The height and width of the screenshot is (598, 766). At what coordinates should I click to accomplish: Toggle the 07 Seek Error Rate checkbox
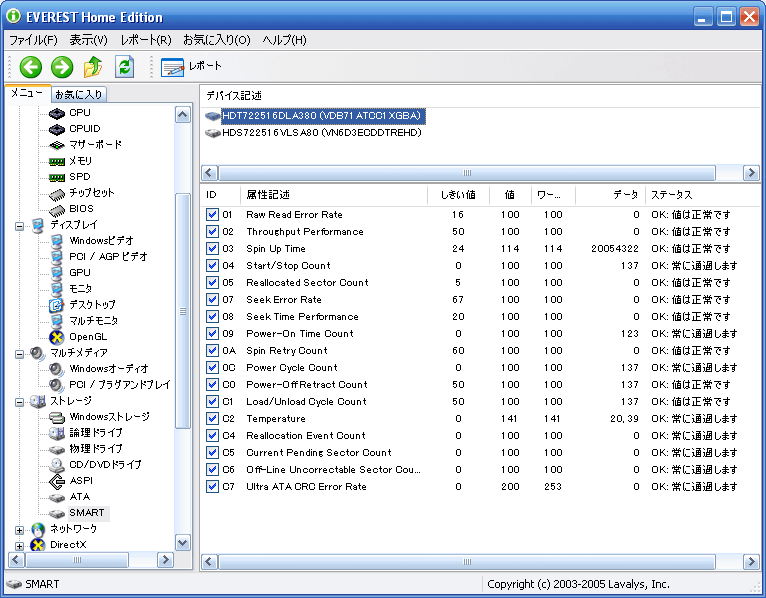coord(213,299)
